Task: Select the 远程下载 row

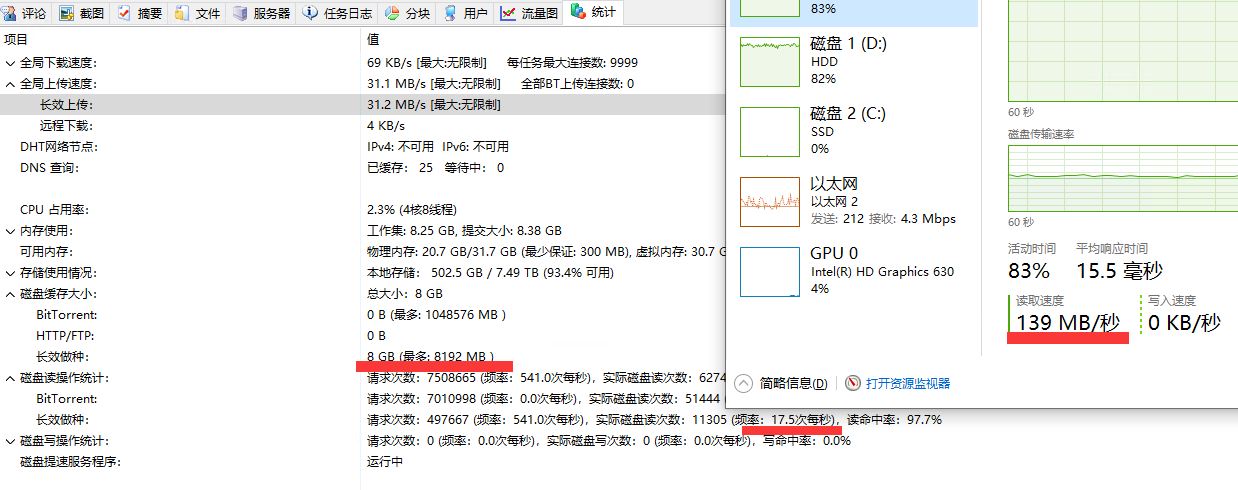Action: [x=363, y=125]
